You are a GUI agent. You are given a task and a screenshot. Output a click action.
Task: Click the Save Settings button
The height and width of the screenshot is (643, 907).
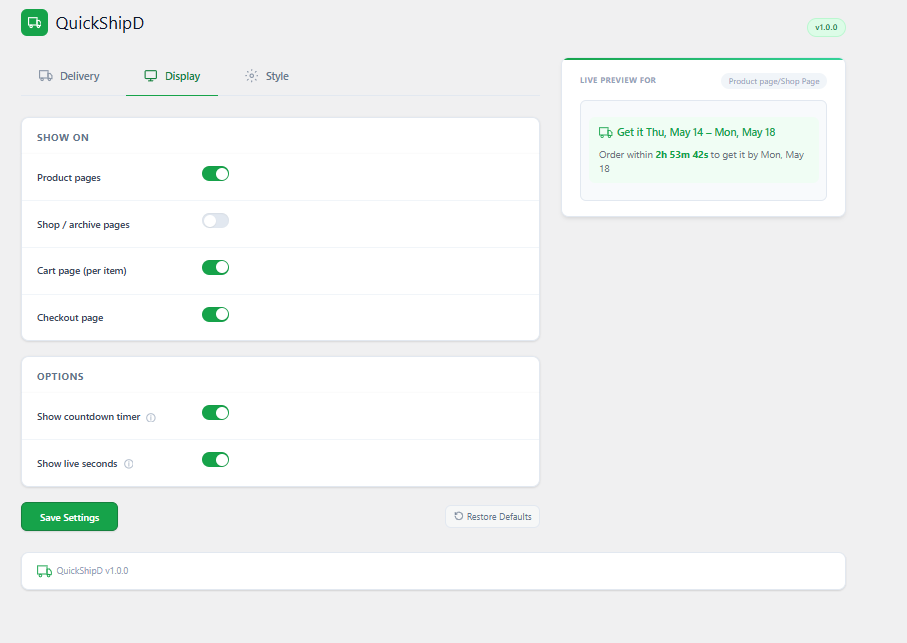(x=69, y=516)
